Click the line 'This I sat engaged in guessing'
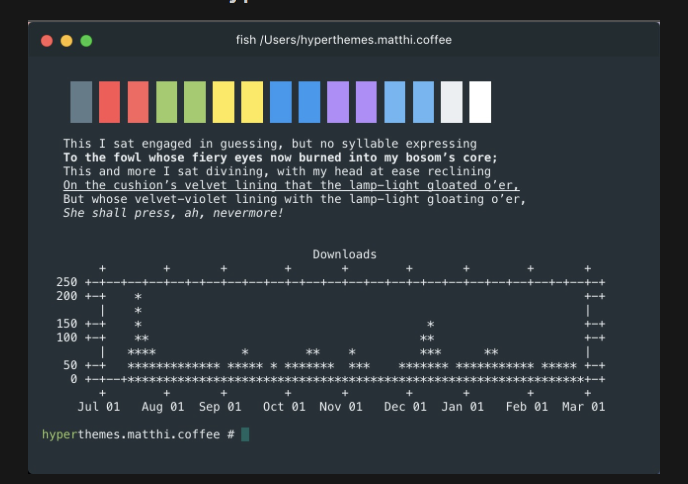Screen dimensions: 688x484 (270, 144)
